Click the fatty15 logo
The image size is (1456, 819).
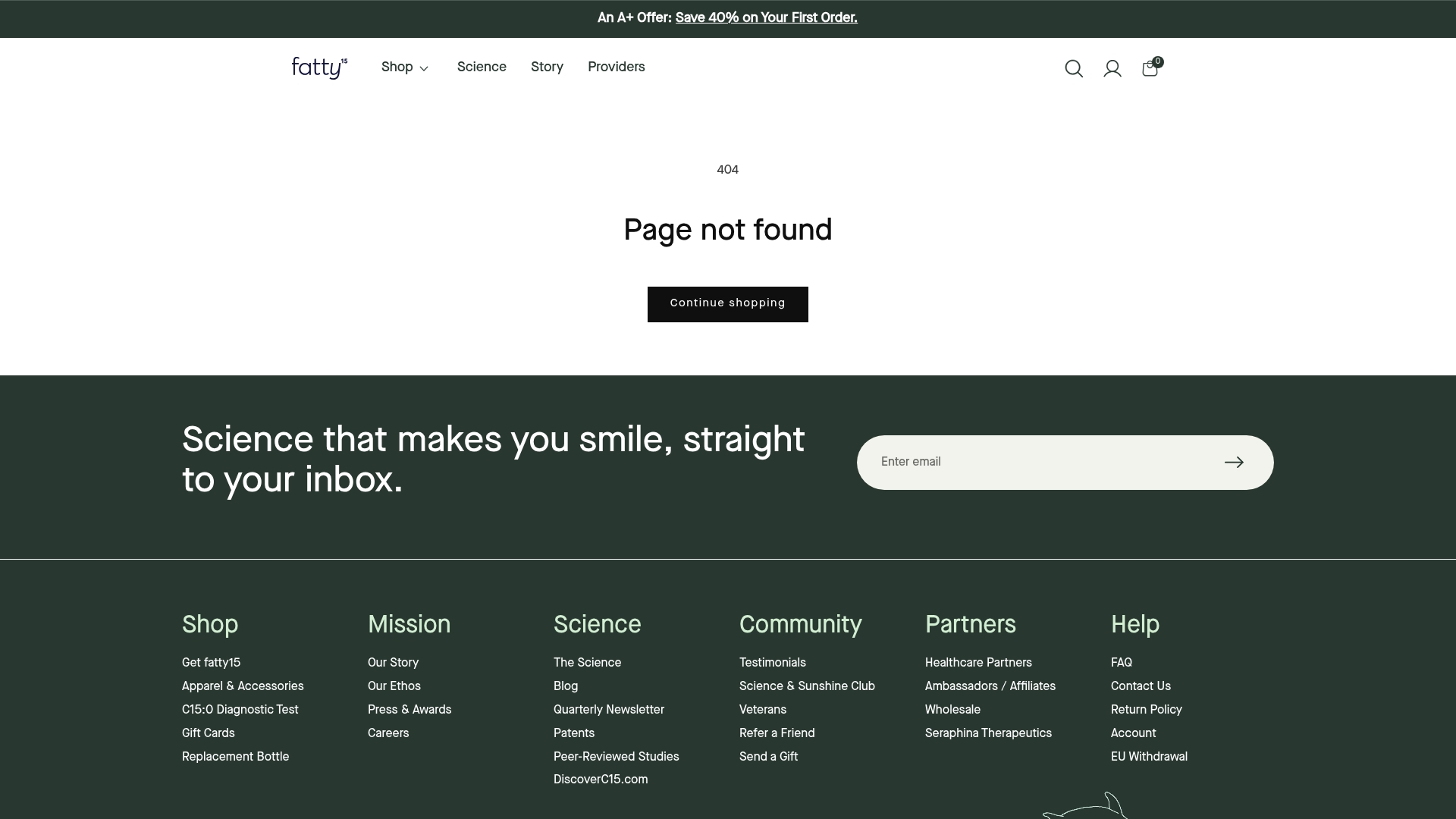click(320, 67)
